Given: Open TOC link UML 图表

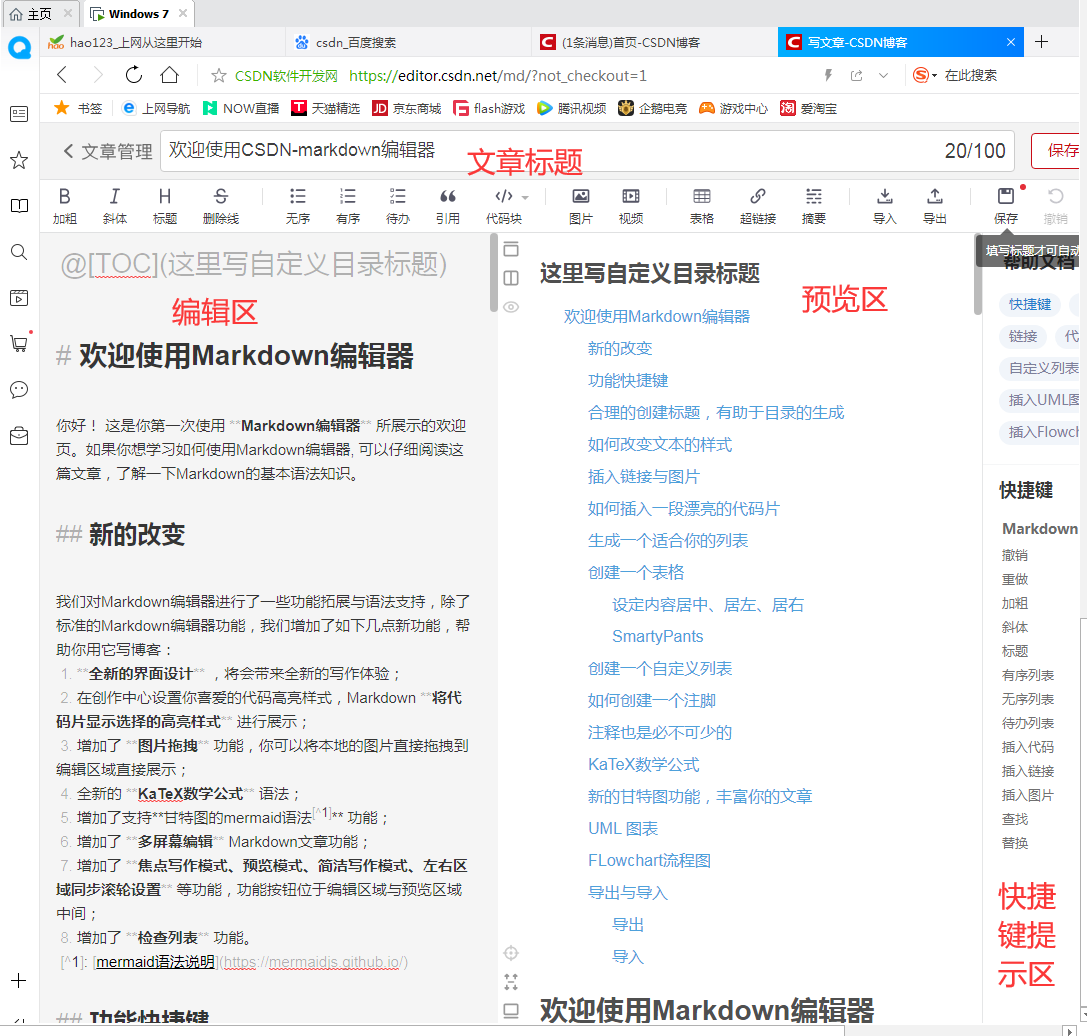Looking at the screenshot, I should (x=623, y=828).
